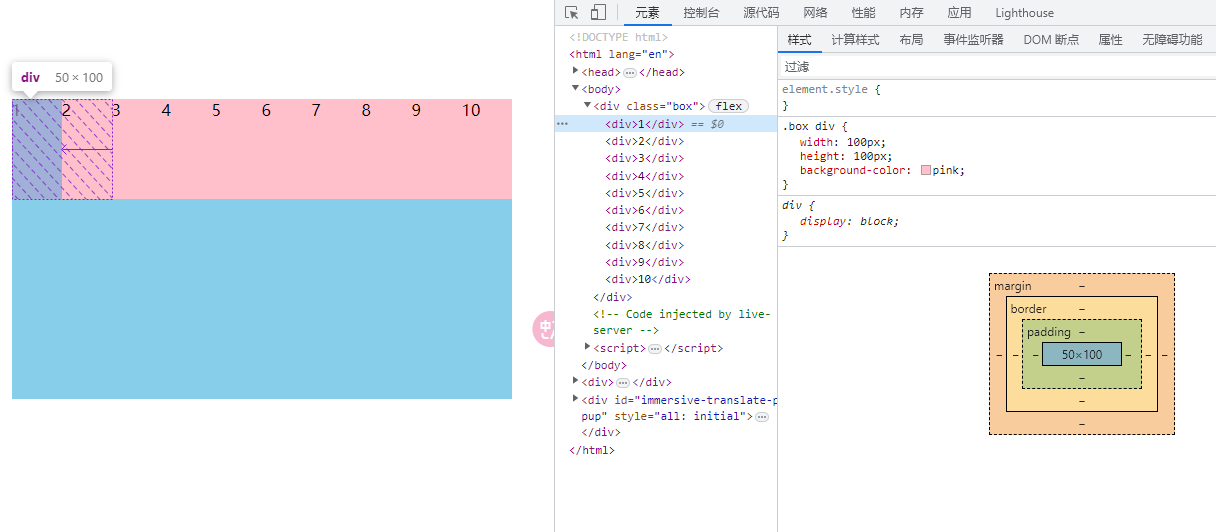
Task: Expand the head element node
Action: click(575, 71)
